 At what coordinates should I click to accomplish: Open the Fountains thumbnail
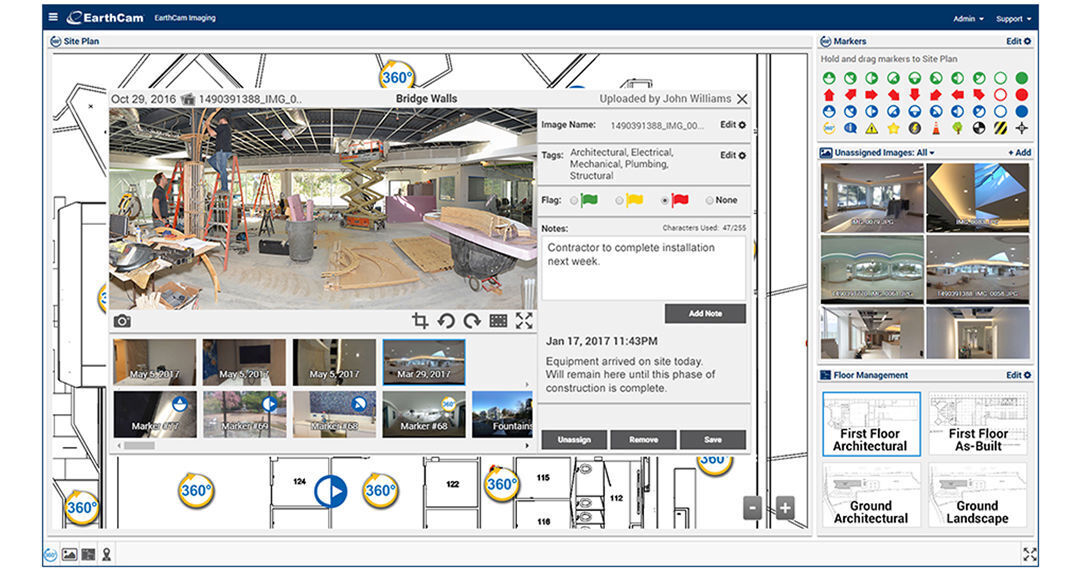(502, 414)
